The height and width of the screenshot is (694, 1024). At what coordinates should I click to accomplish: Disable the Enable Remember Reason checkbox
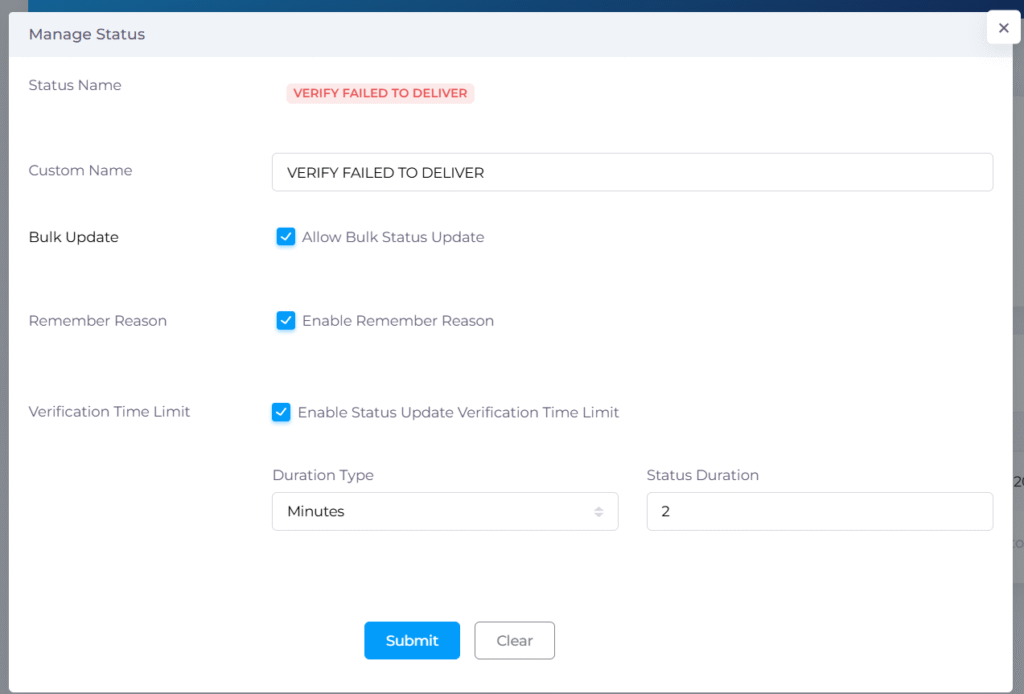286,321
